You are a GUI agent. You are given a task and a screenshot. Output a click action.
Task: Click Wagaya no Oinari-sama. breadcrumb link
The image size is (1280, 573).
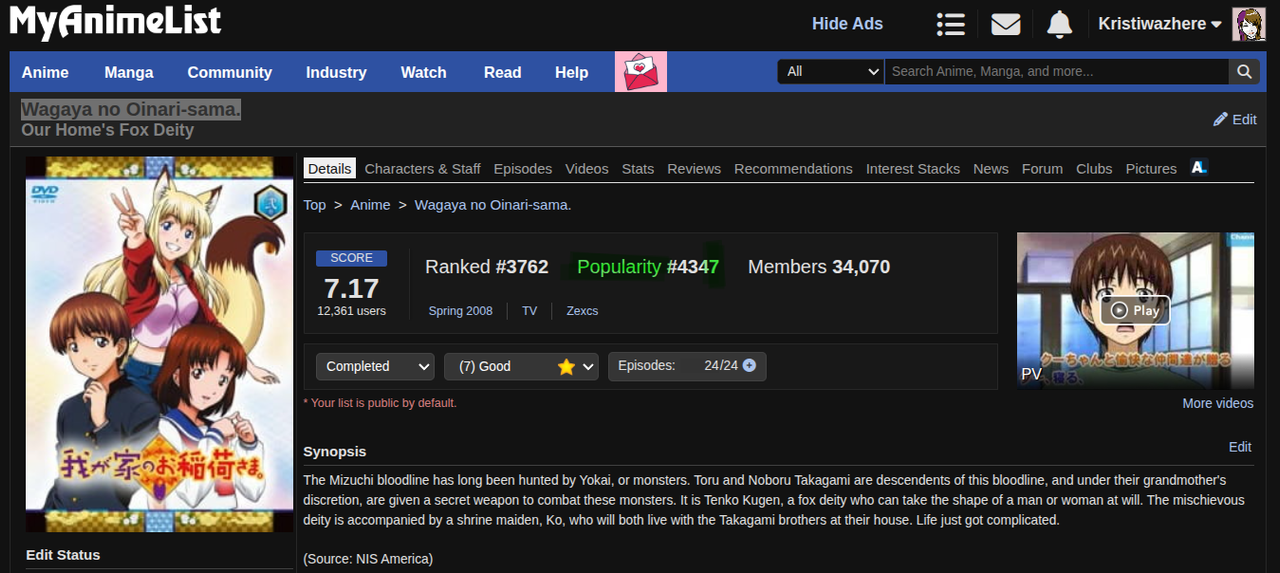493,205
